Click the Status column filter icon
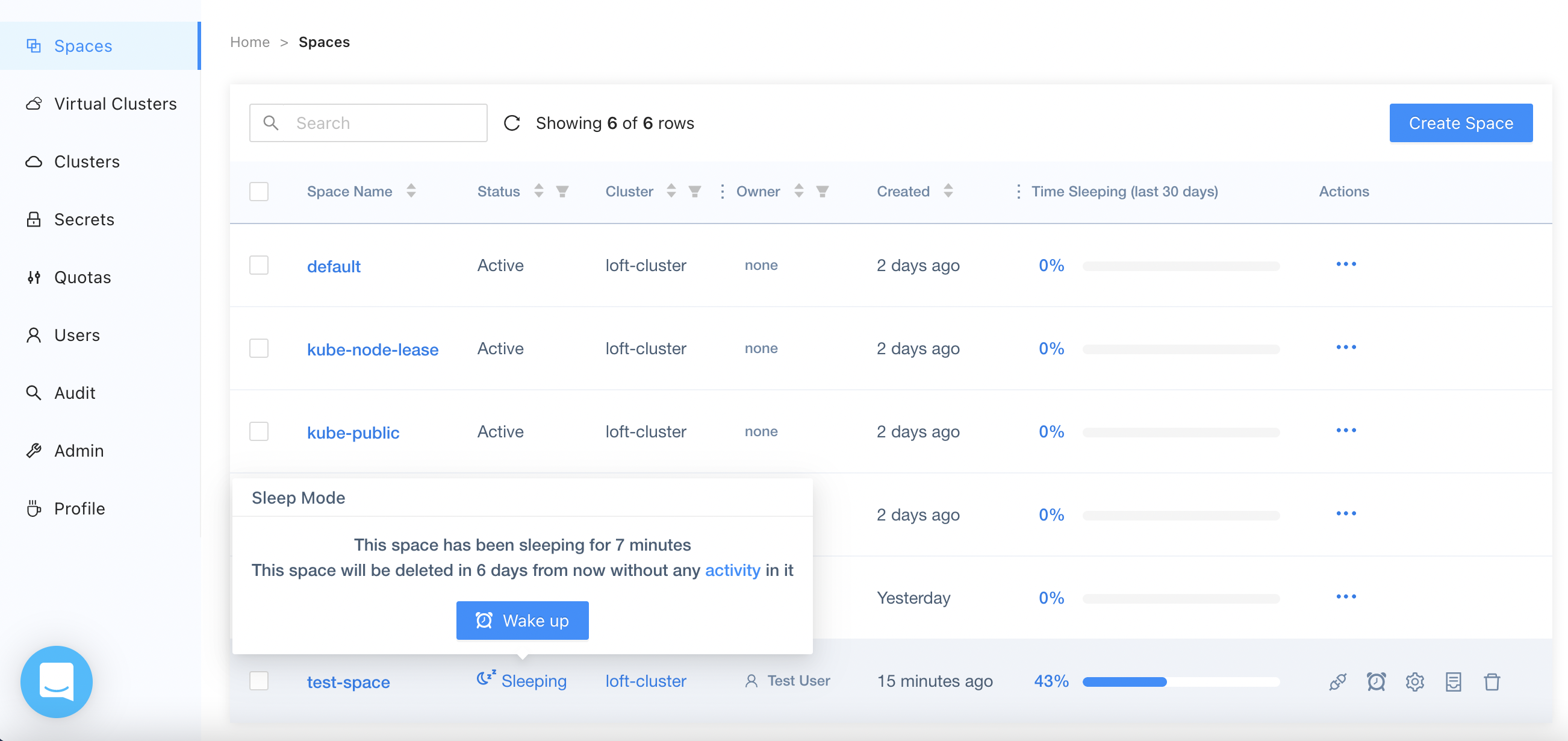The height and width of the screenshot is (741, 1568). pos(562,191)
